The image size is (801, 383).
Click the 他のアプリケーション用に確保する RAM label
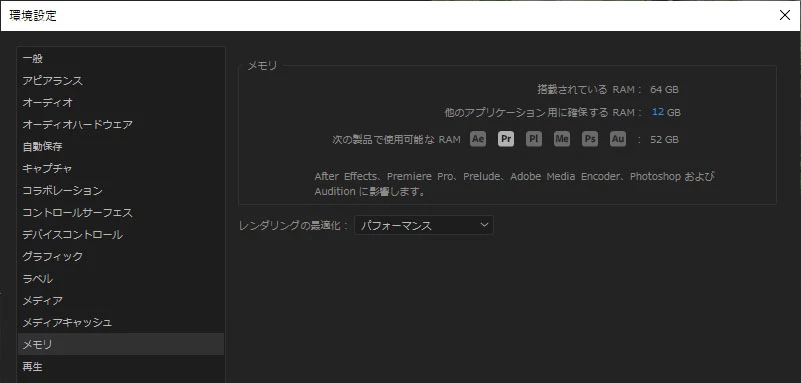[x=543, y=112]
